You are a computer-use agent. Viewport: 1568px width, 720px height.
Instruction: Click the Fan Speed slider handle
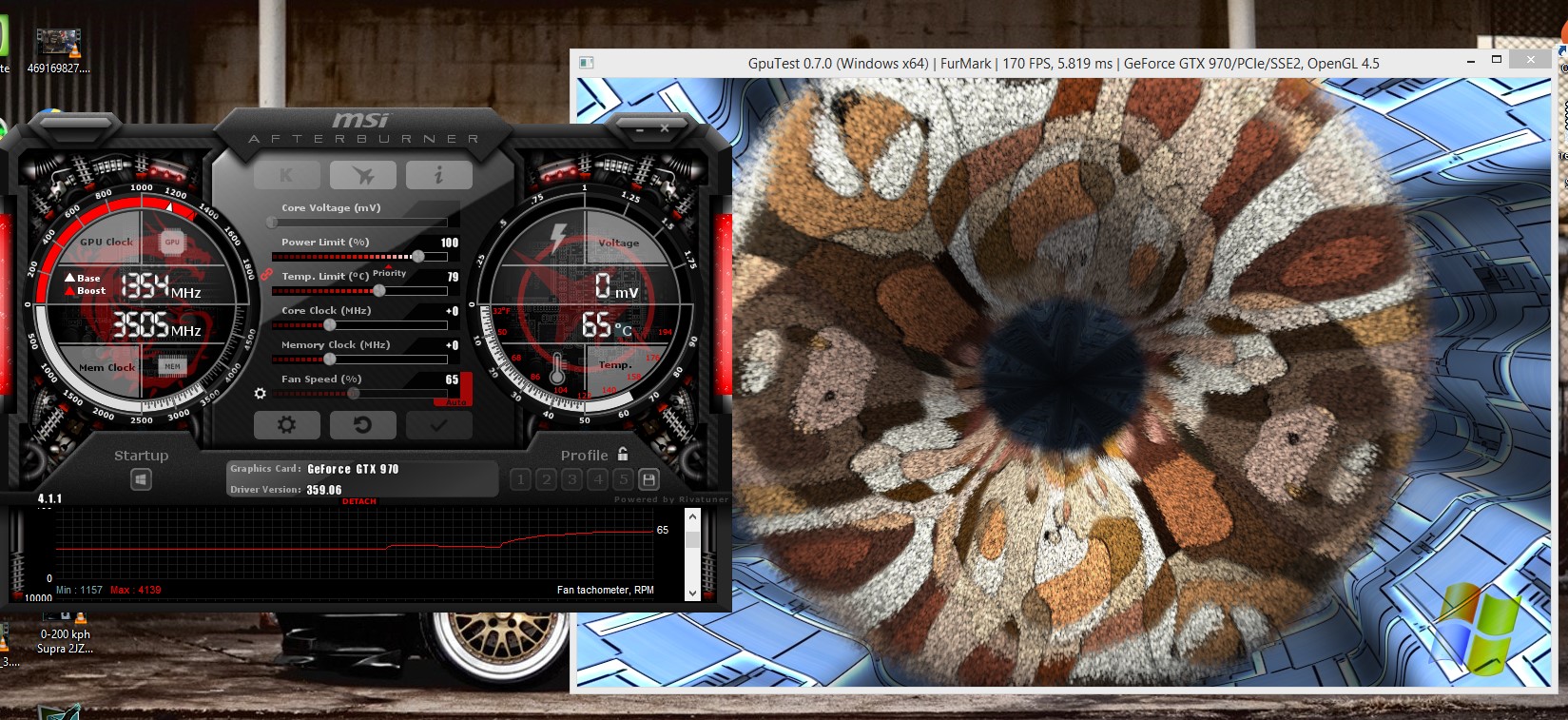pyautogui.click(x=354, y=394)
